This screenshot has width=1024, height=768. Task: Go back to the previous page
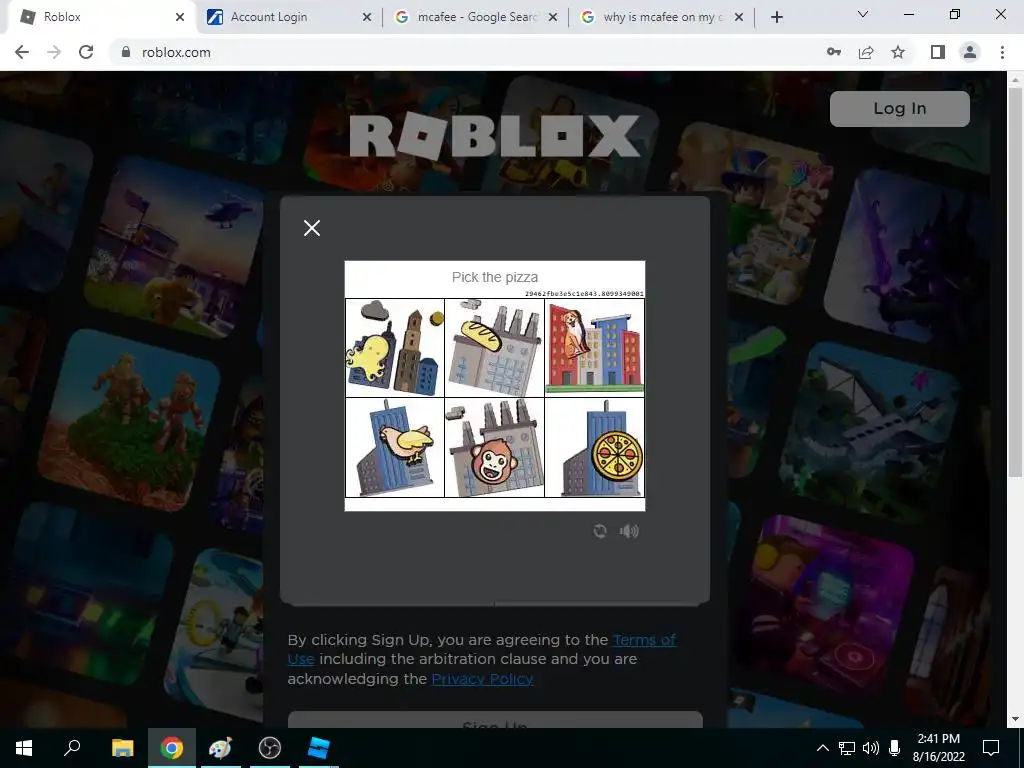click(x=22, y=52)
